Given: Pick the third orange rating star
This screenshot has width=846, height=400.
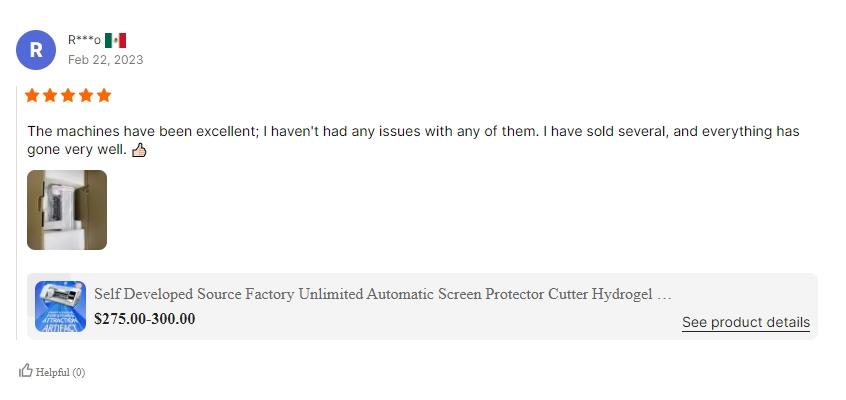Looking at the screenshot, I should tap(68, 96).
